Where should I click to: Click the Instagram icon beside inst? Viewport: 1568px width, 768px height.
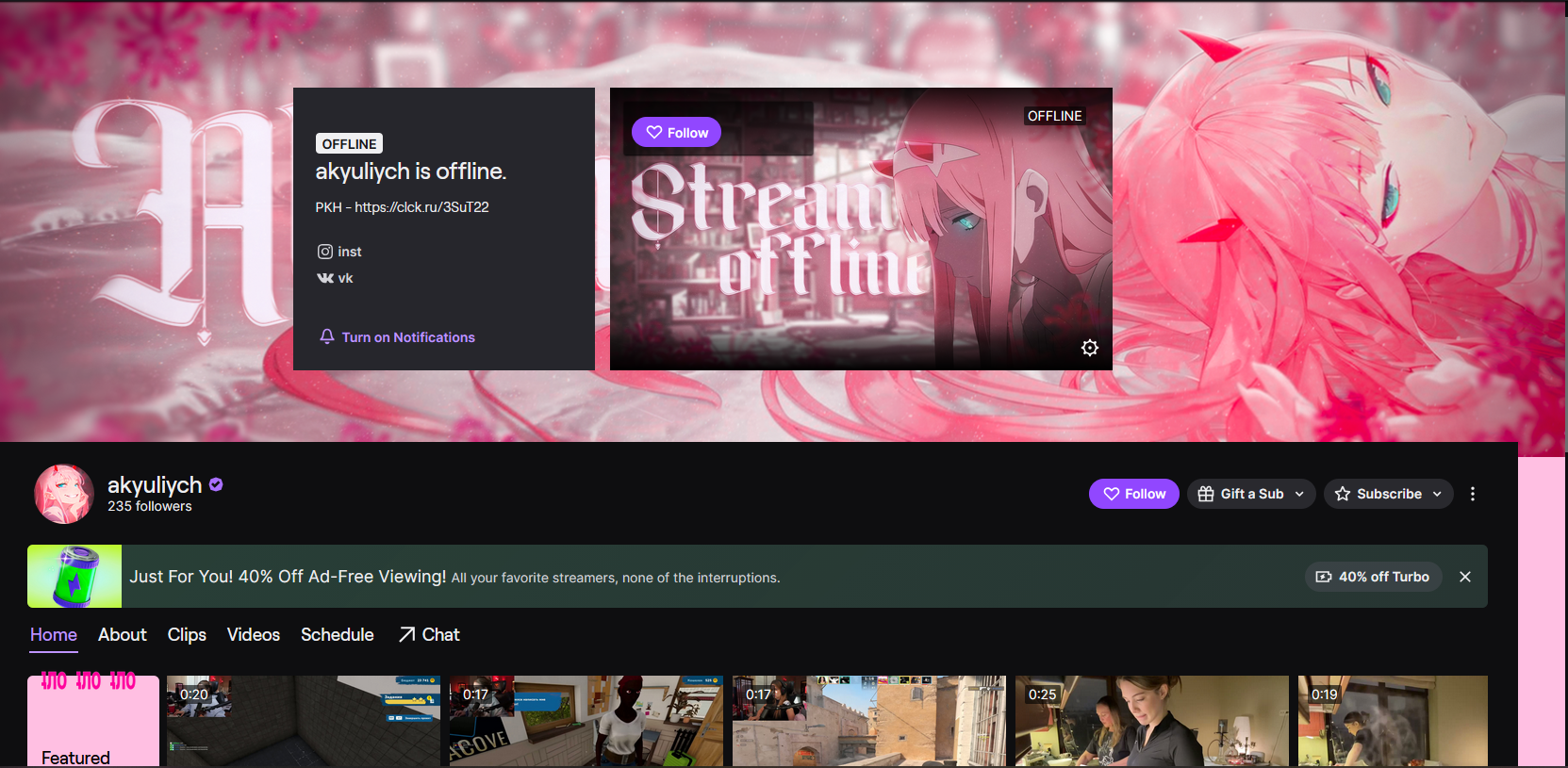click(324, 252)
